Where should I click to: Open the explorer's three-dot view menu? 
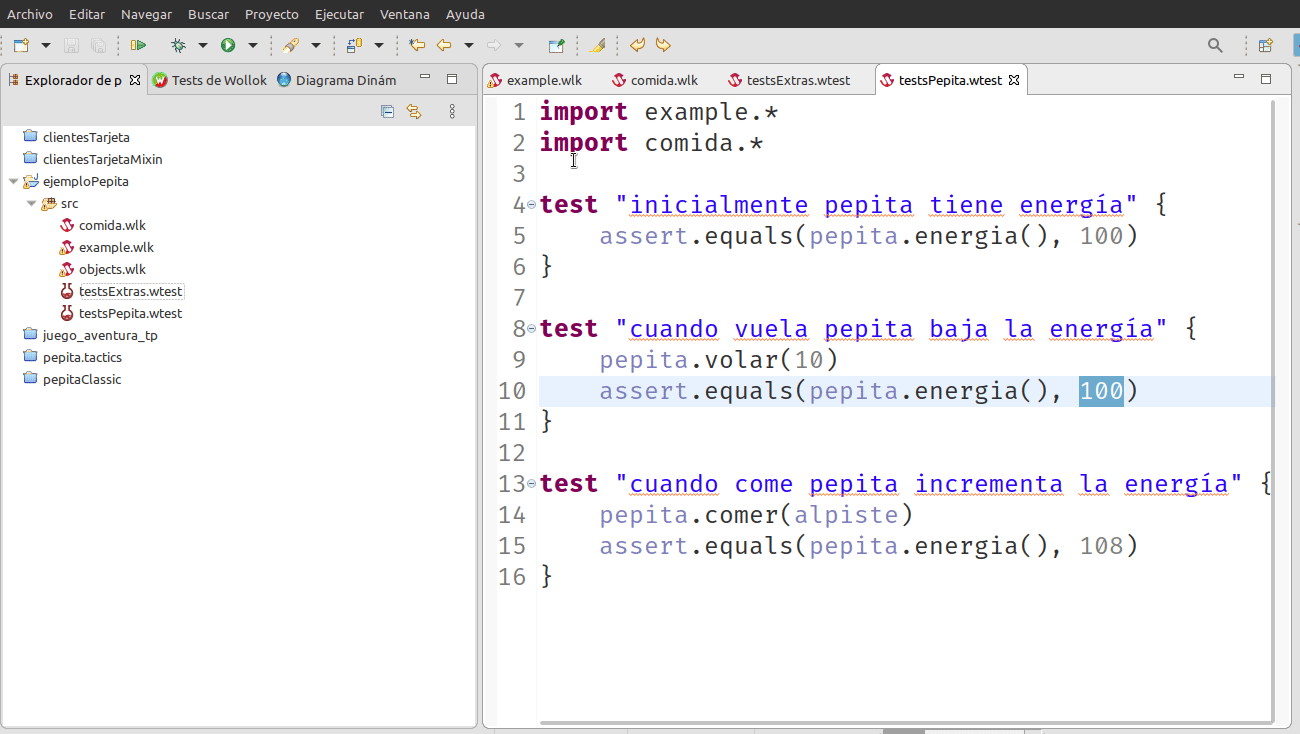point(452,112)
